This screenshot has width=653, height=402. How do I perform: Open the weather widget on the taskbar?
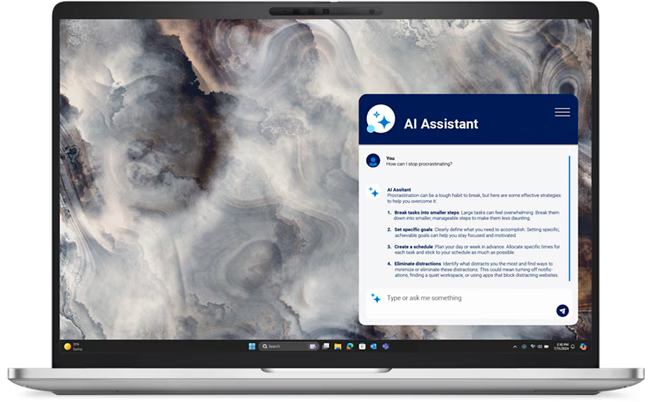click(x=72, y=346)
